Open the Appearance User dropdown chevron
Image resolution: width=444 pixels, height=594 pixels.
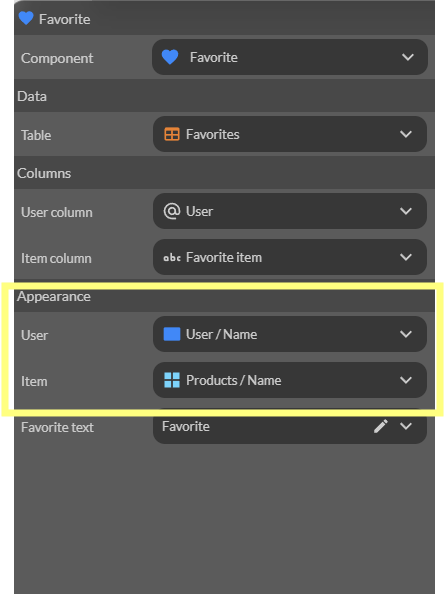coord(406,334)
